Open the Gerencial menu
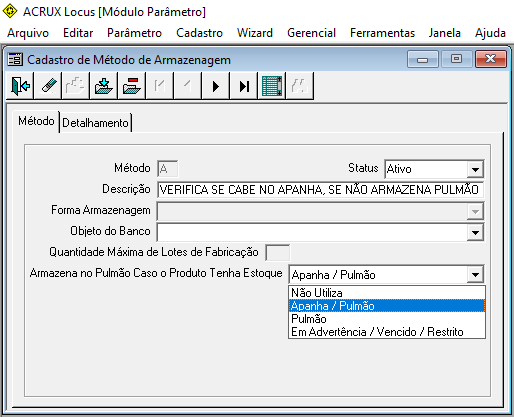 [311, 33]
